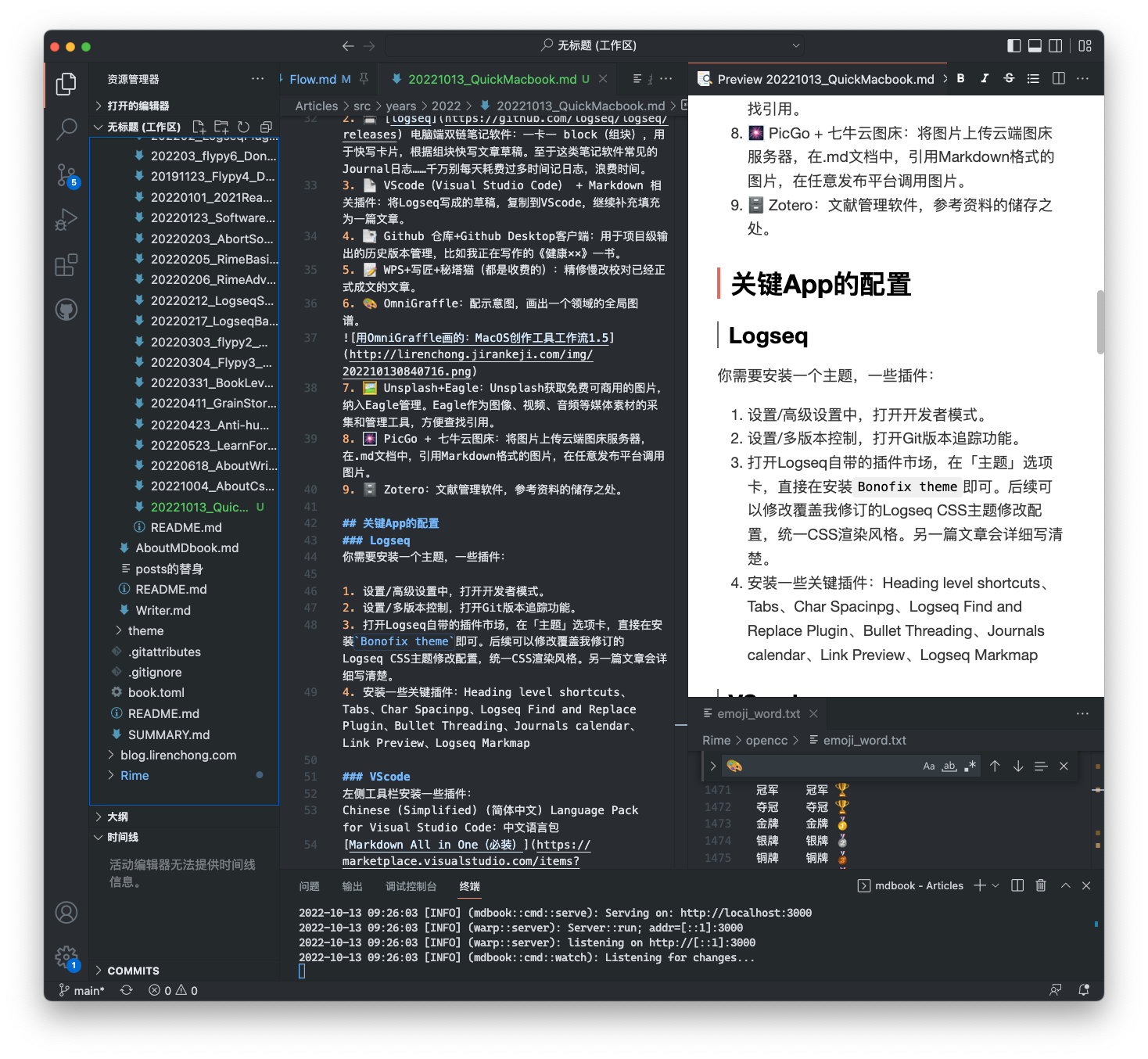
Task: Click the main* branch in status bar
Action: coord(81,990)
